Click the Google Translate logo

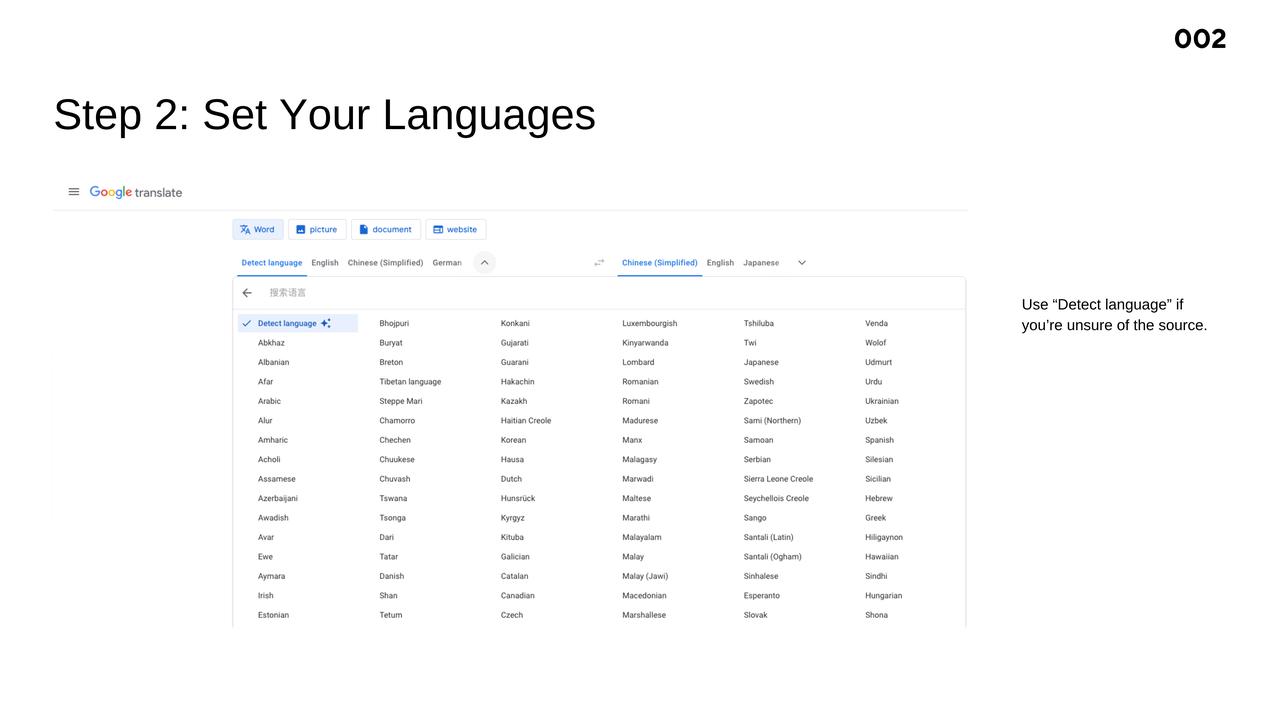pos(136,192)
